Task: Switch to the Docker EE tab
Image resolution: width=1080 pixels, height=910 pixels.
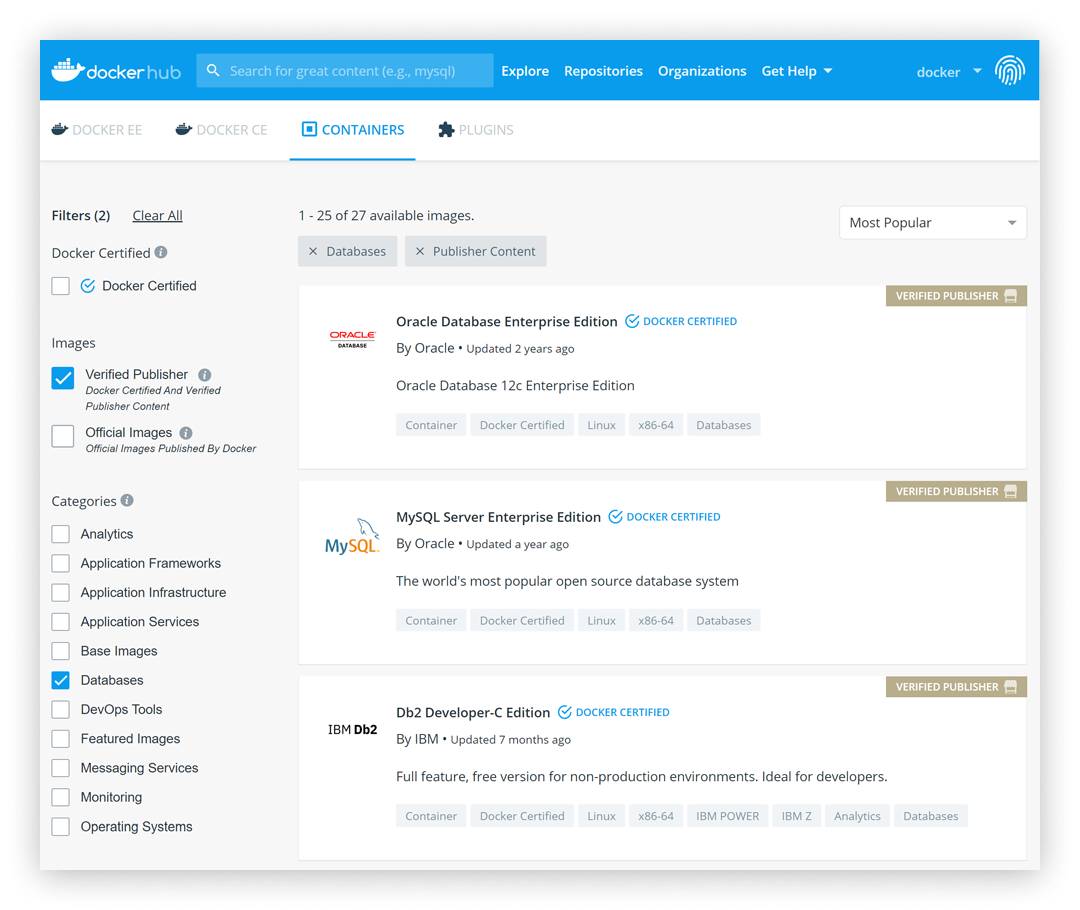Action: (x=97, y=130)
